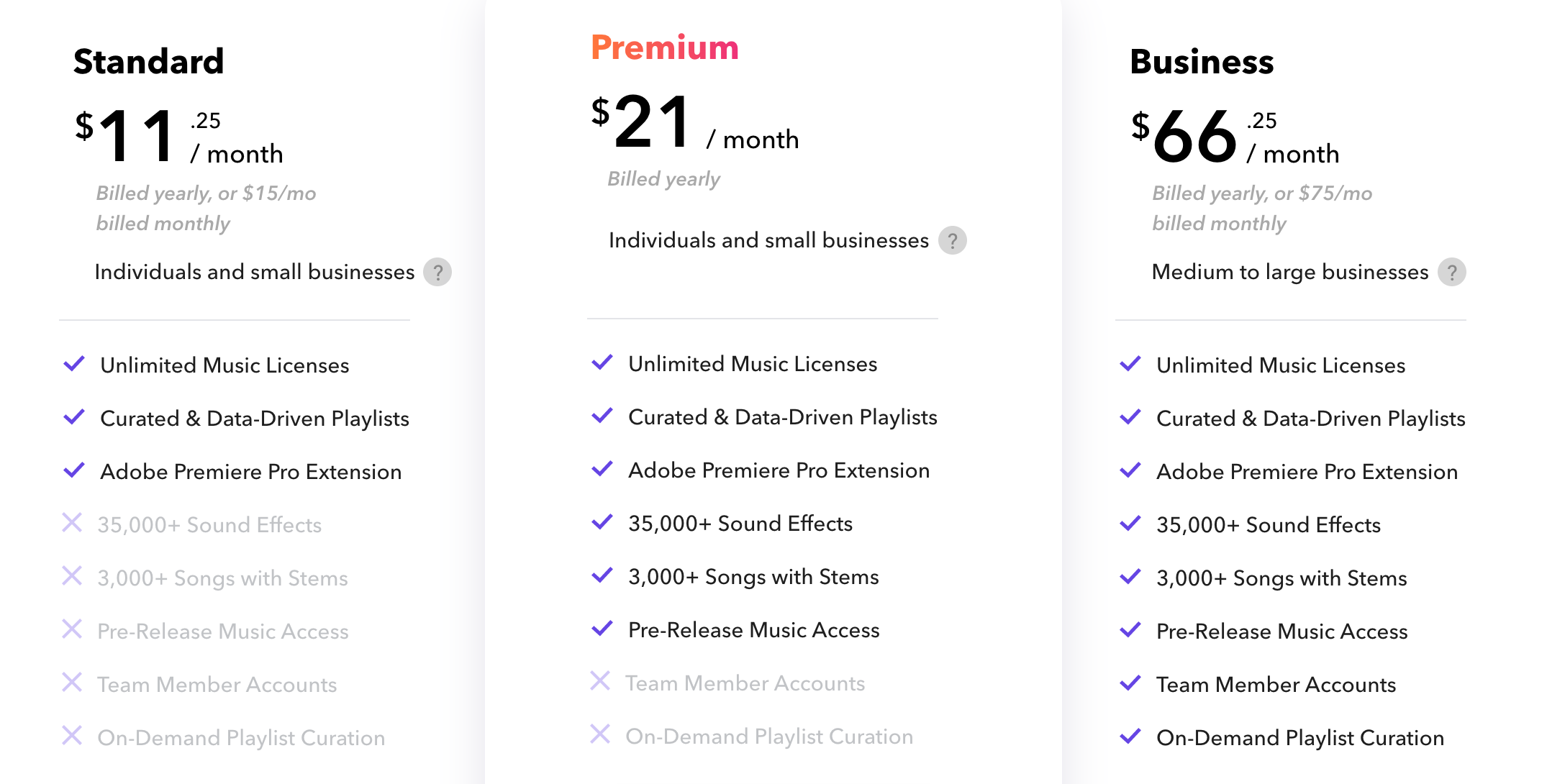The width and height of the screenshot is (1547, 784).
Task: Click the $21 per month Premium price
Action: (694, 124)
